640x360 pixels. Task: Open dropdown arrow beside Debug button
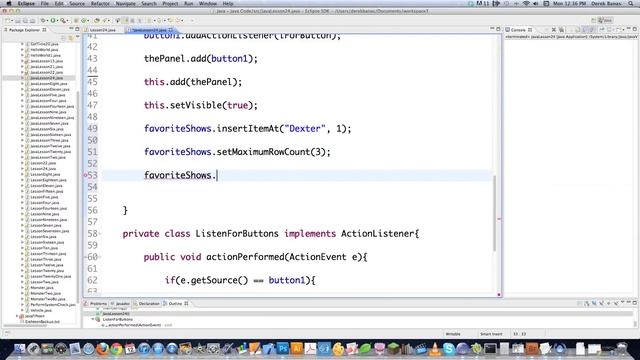pos(47,20)
